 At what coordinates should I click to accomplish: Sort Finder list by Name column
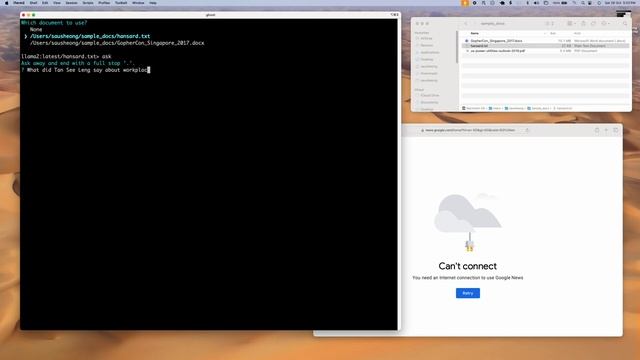[475, 33]
